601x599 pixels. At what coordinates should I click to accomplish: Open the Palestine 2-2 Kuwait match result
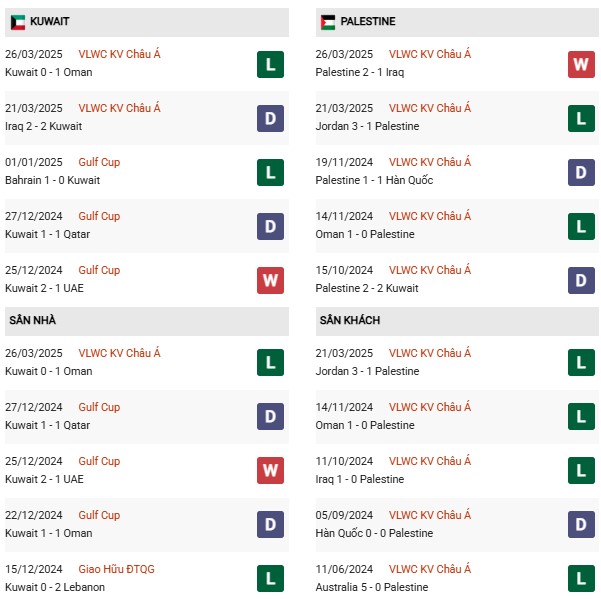point(367,288)
